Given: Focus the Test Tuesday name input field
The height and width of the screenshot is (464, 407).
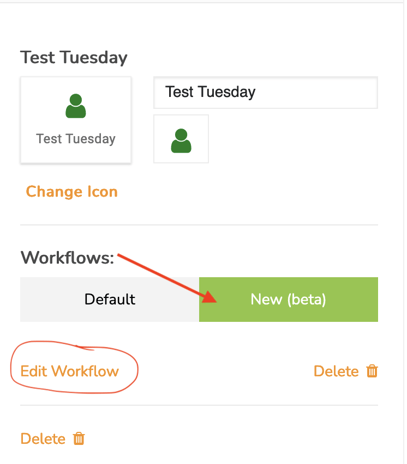Looking at the screenshot, I should pyautogui.click(x=265, y=92).
